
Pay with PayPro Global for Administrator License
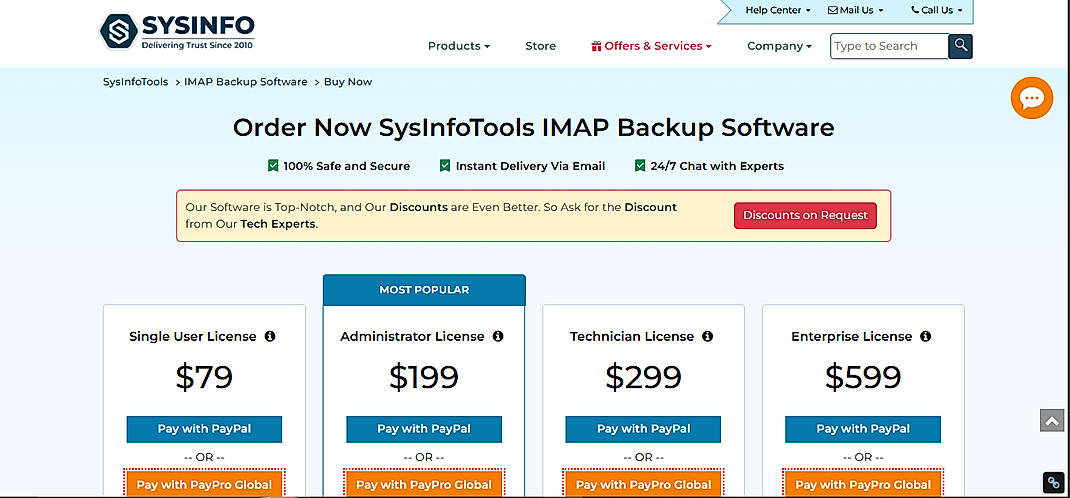424,484
